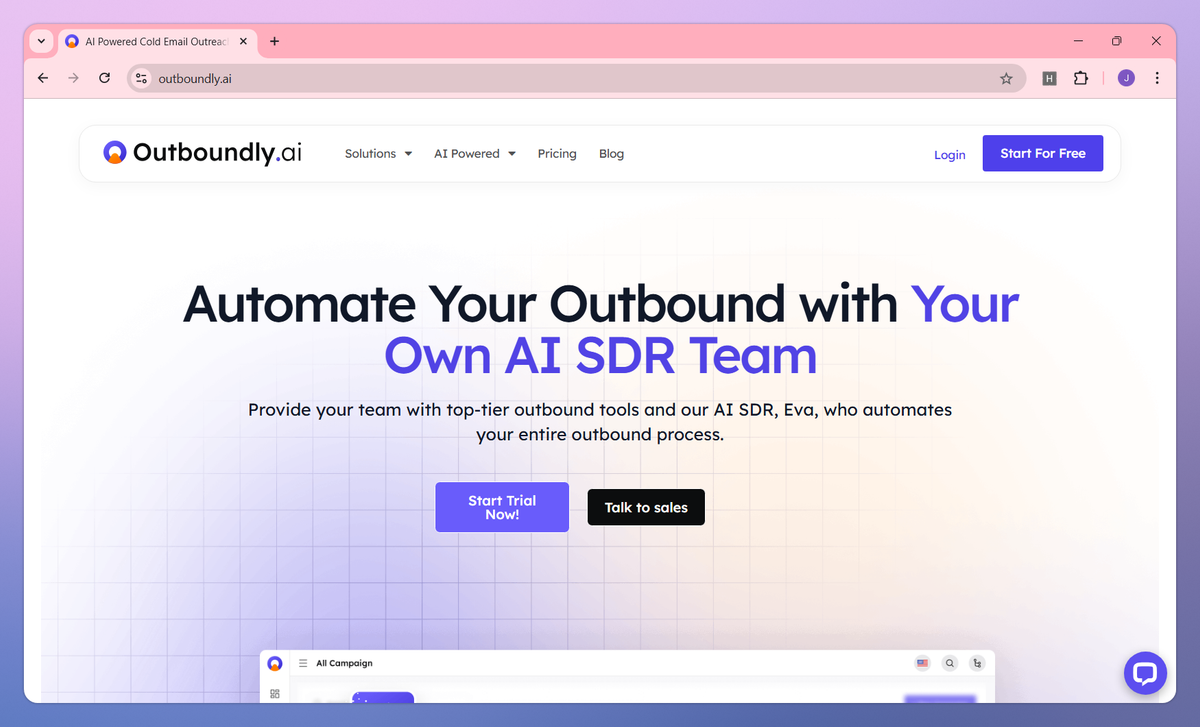Screen dimensions: 1200x727
Task: Click the Start For Free button
Action: point(1043,153)
